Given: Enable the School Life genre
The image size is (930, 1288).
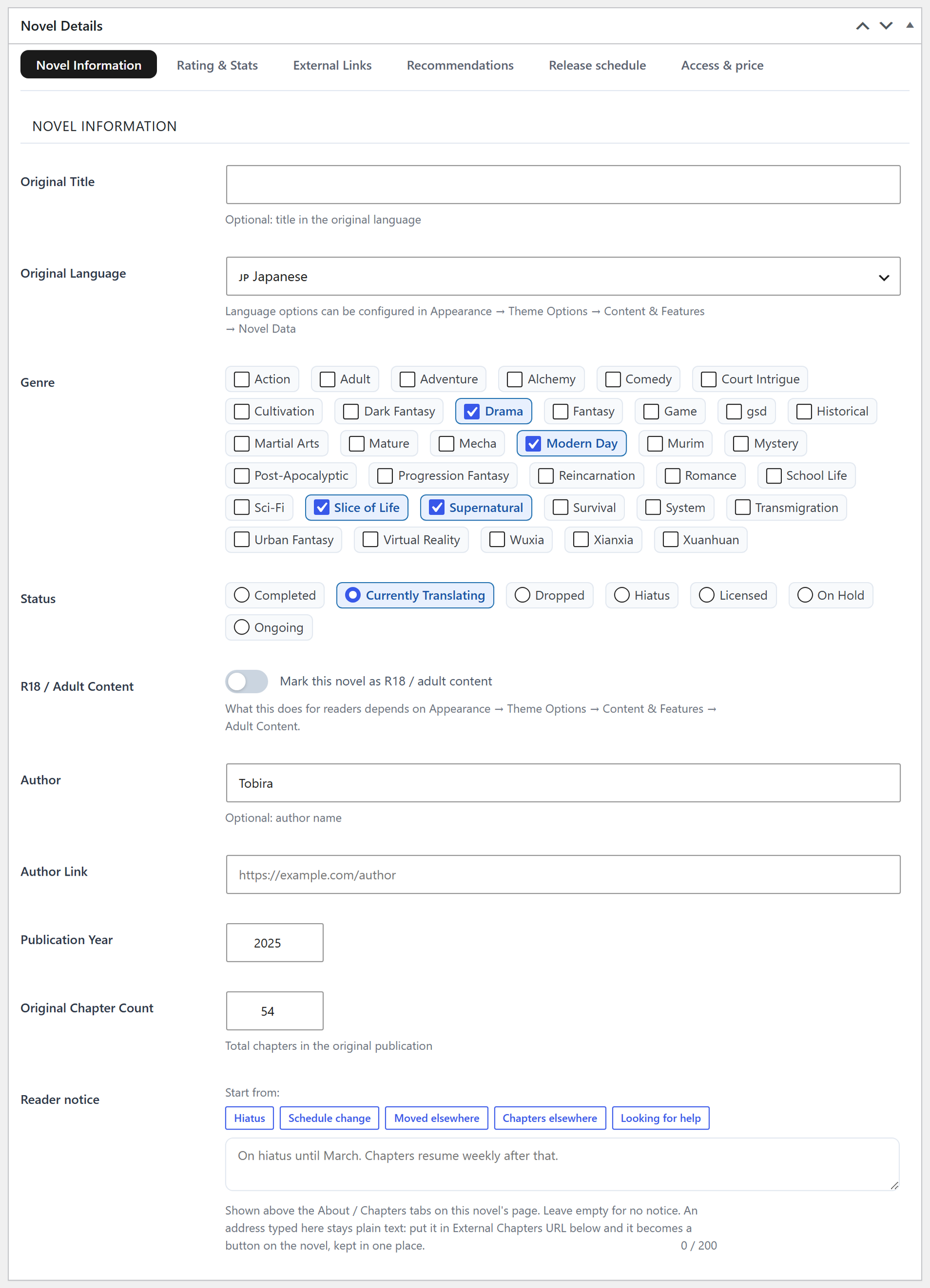Looking at the screenshot, I should pos(774,476).
